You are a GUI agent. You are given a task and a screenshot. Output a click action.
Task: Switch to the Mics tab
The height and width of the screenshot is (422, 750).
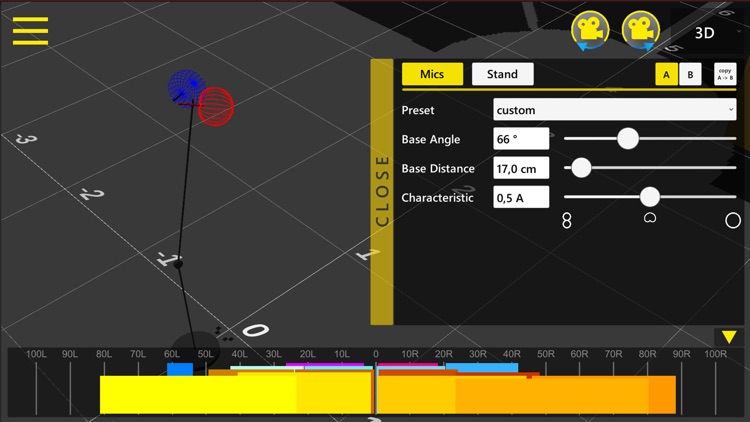(x=432, y=74)
